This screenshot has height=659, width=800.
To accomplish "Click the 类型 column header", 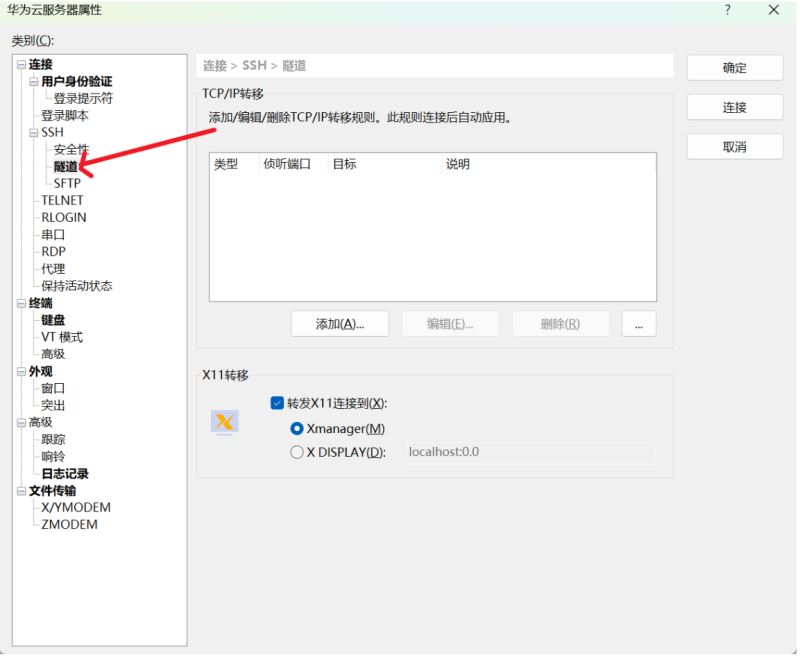I will (x=226, y=164).
